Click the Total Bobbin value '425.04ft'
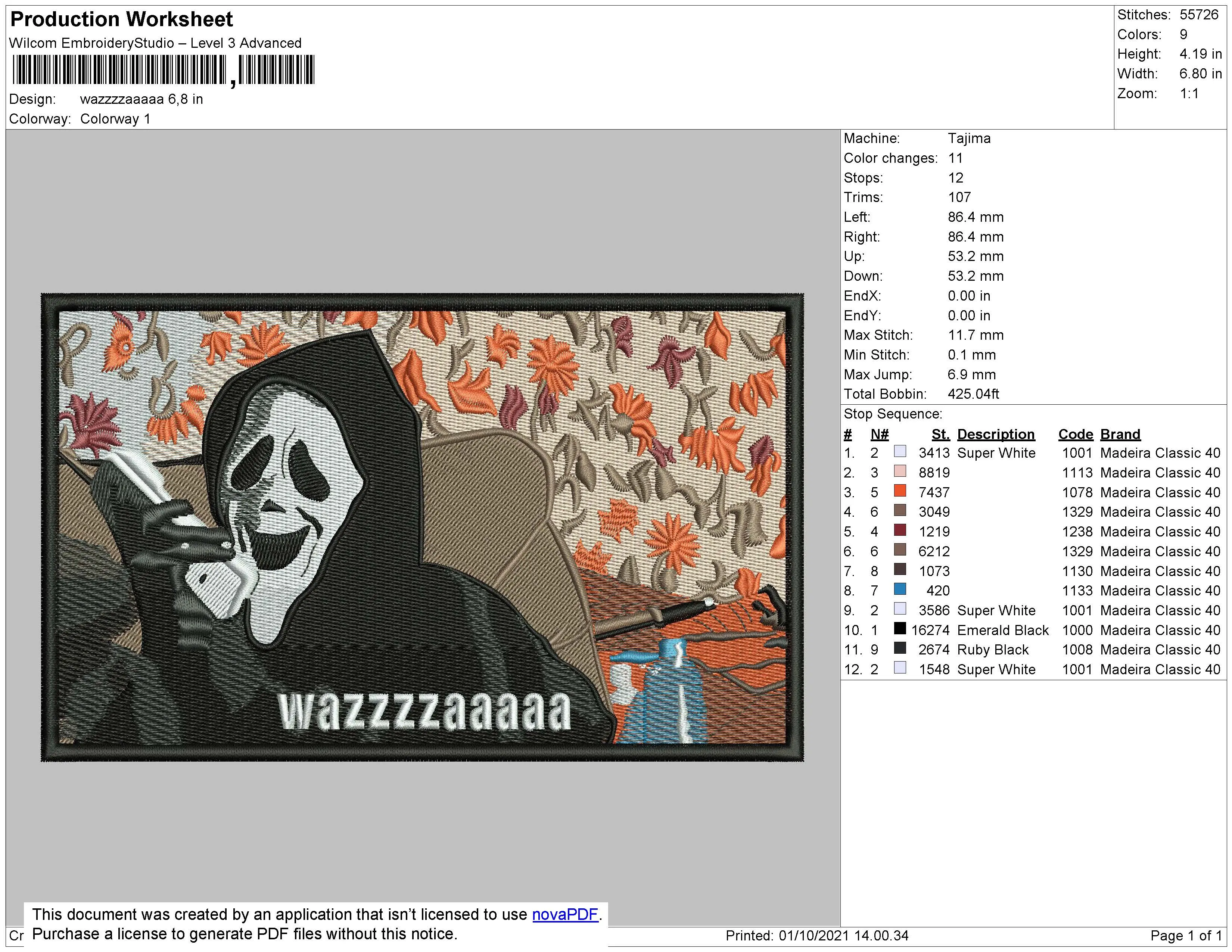Screen dimensions: 1232x952 (973, 394)
